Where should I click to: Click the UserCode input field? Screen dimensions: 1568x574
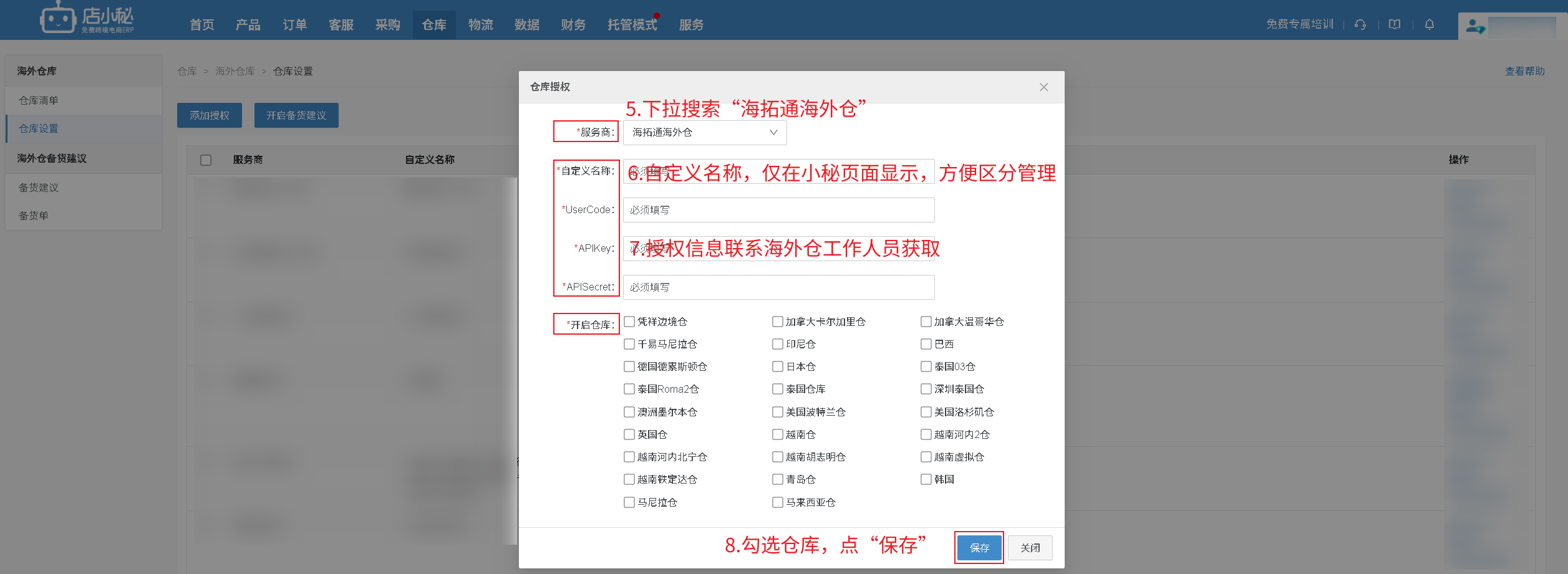click(x=778, y=210)
